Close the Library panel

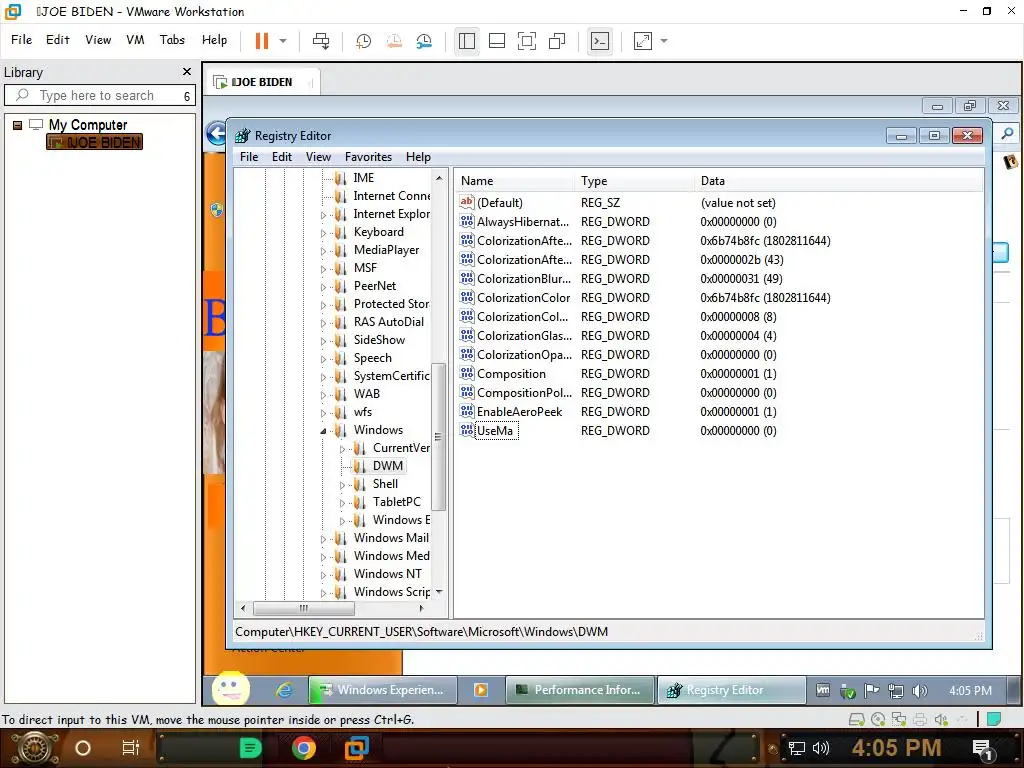(x=187, y=72)
